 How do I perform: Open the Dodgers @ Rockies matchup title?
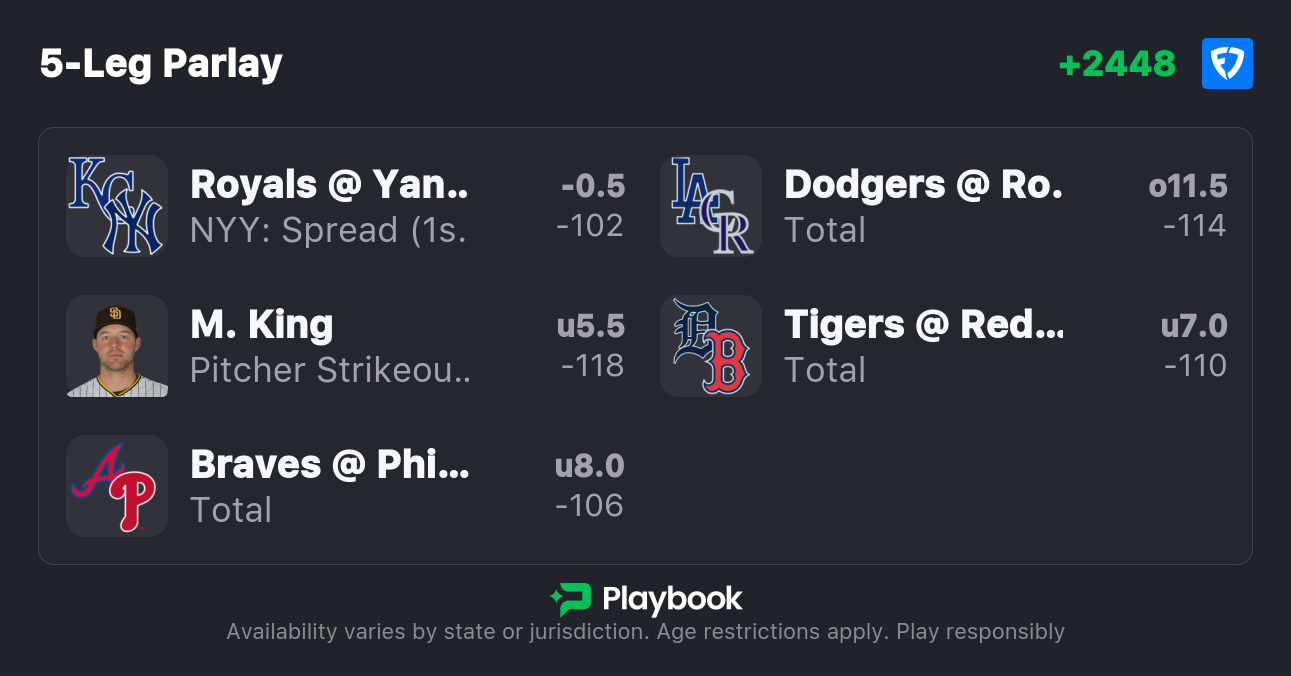(923, 185)
